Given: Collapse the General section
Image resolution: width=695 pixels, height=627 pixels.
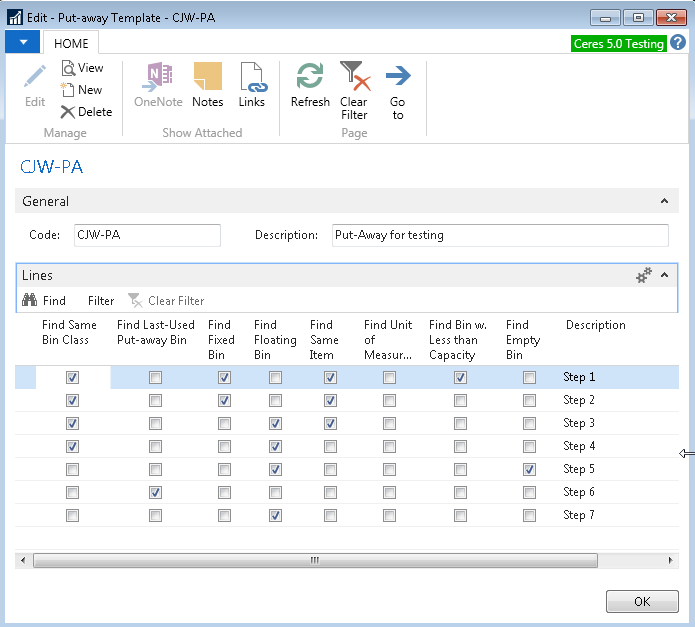Looking at the screenshot, I should 664,201.
